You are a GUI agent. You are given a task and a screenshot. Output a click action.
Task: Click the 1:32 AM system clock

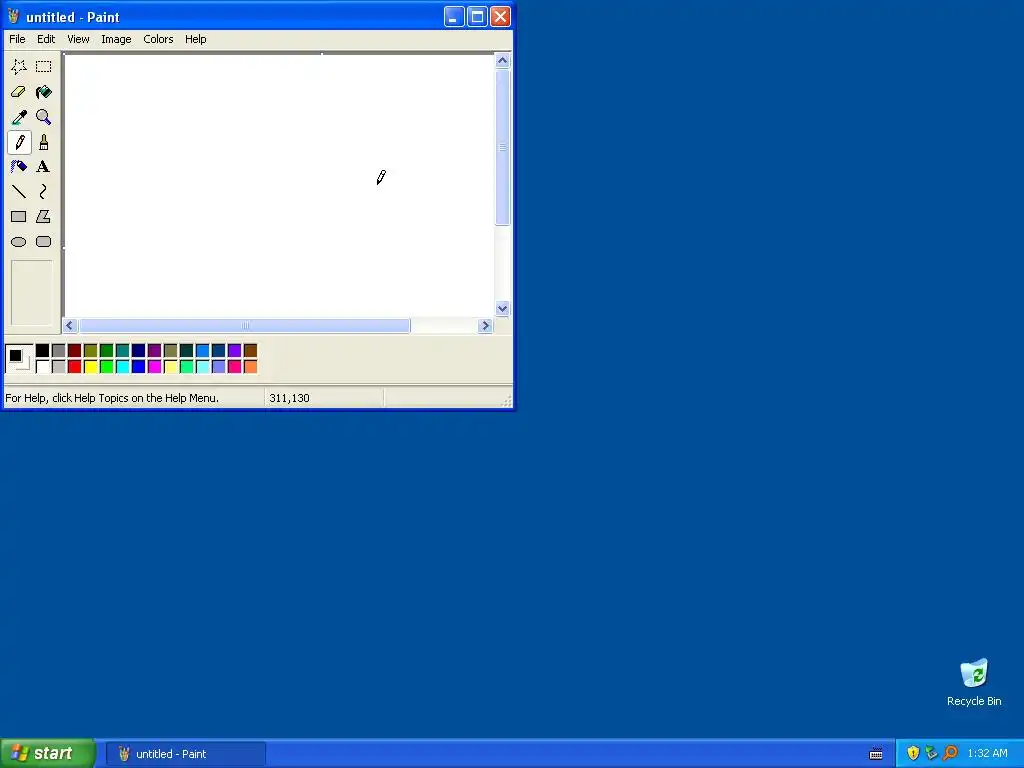[987, 753]
